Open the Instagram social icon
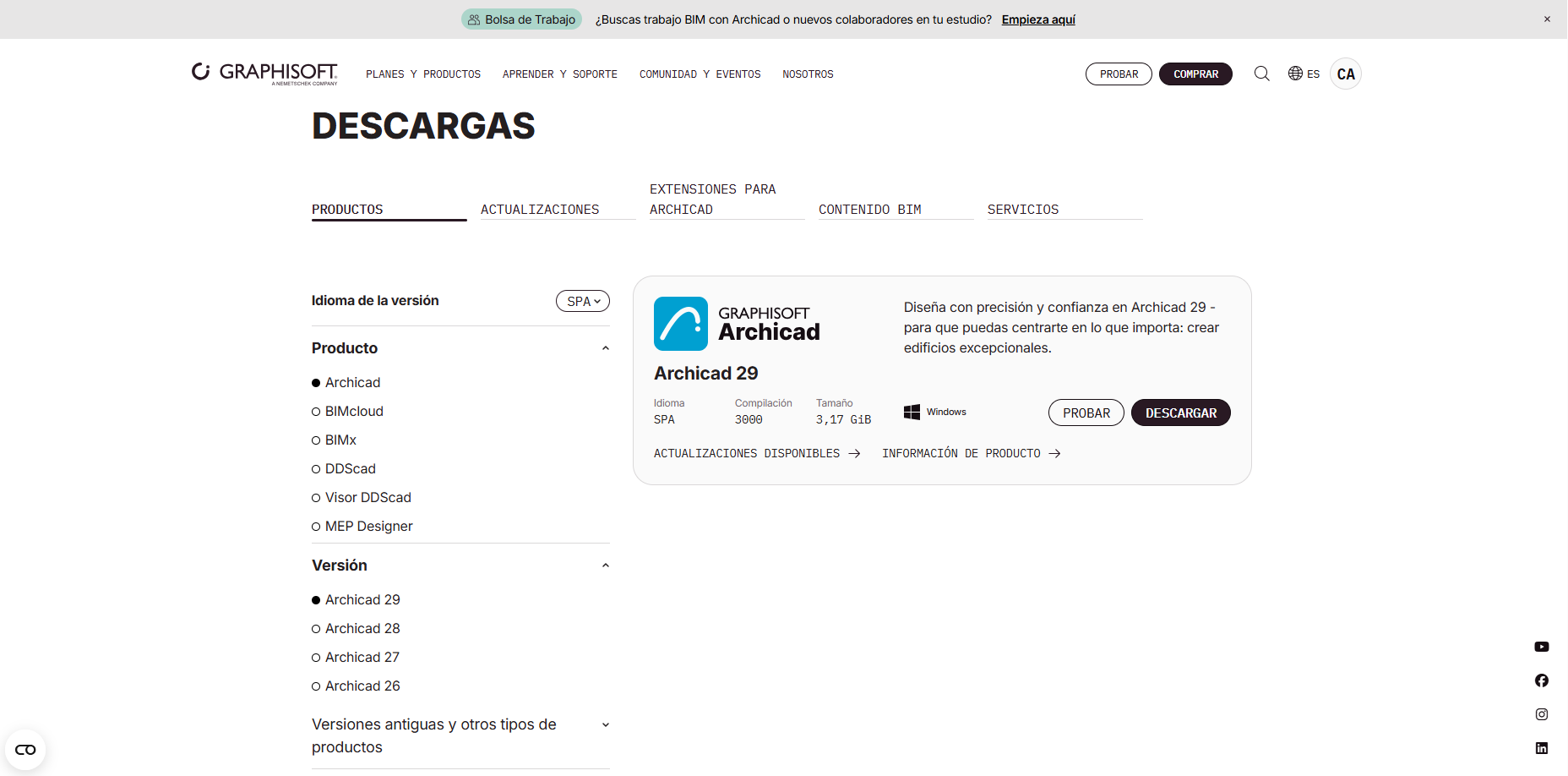1568x776 pixels. tap(1542, 714)
